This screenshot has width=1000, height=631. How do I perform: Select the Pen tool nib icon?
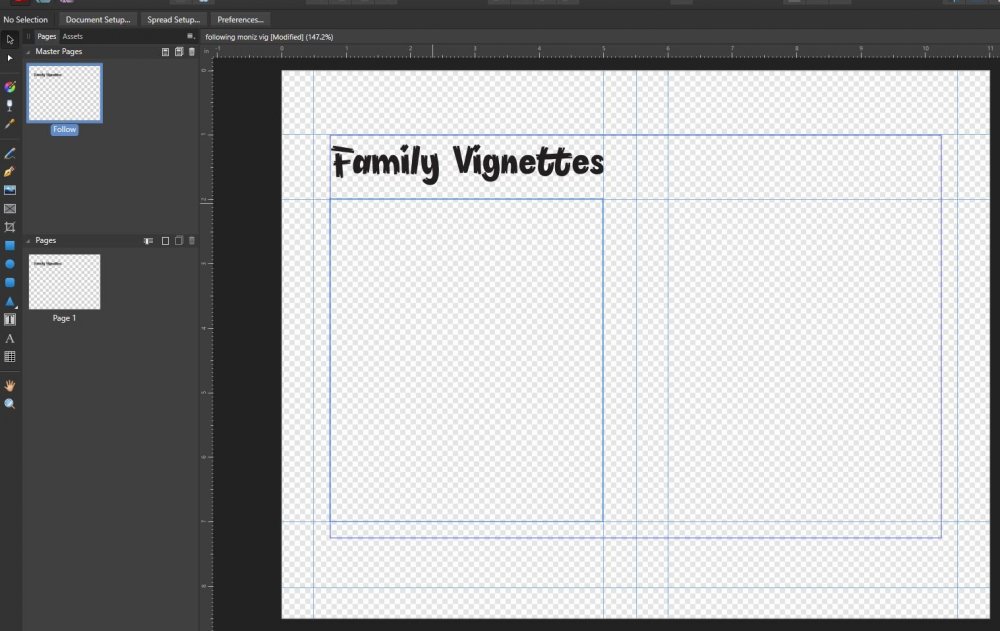[10, 171]
